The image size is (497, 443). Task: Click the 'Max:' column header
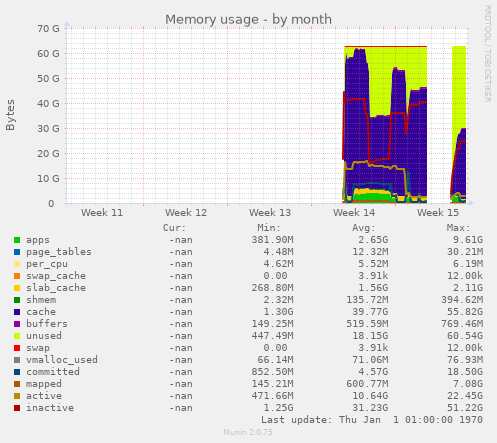[x=458, y=228]
